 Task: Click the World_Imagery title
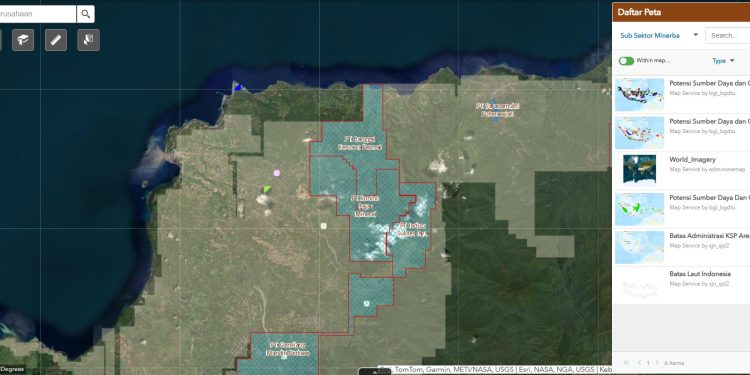(693, 159)
